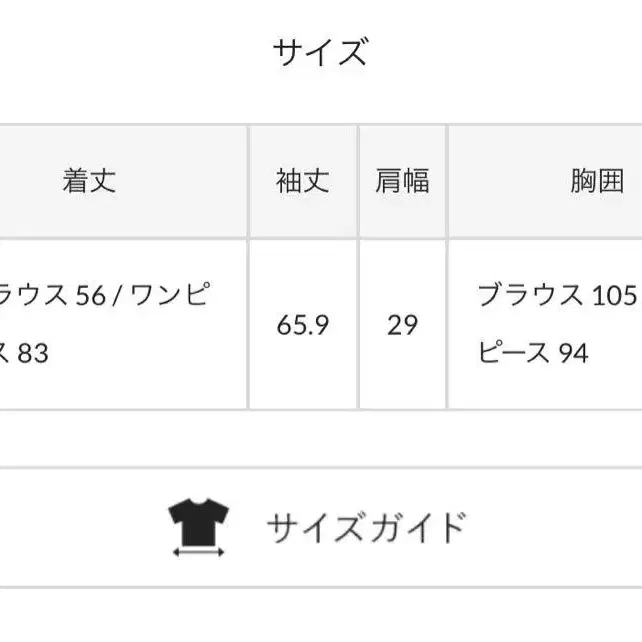This screenshot has width=642, height=642.
Task: Click the ワンピ text in 着丈 cell
Action: 171,294
